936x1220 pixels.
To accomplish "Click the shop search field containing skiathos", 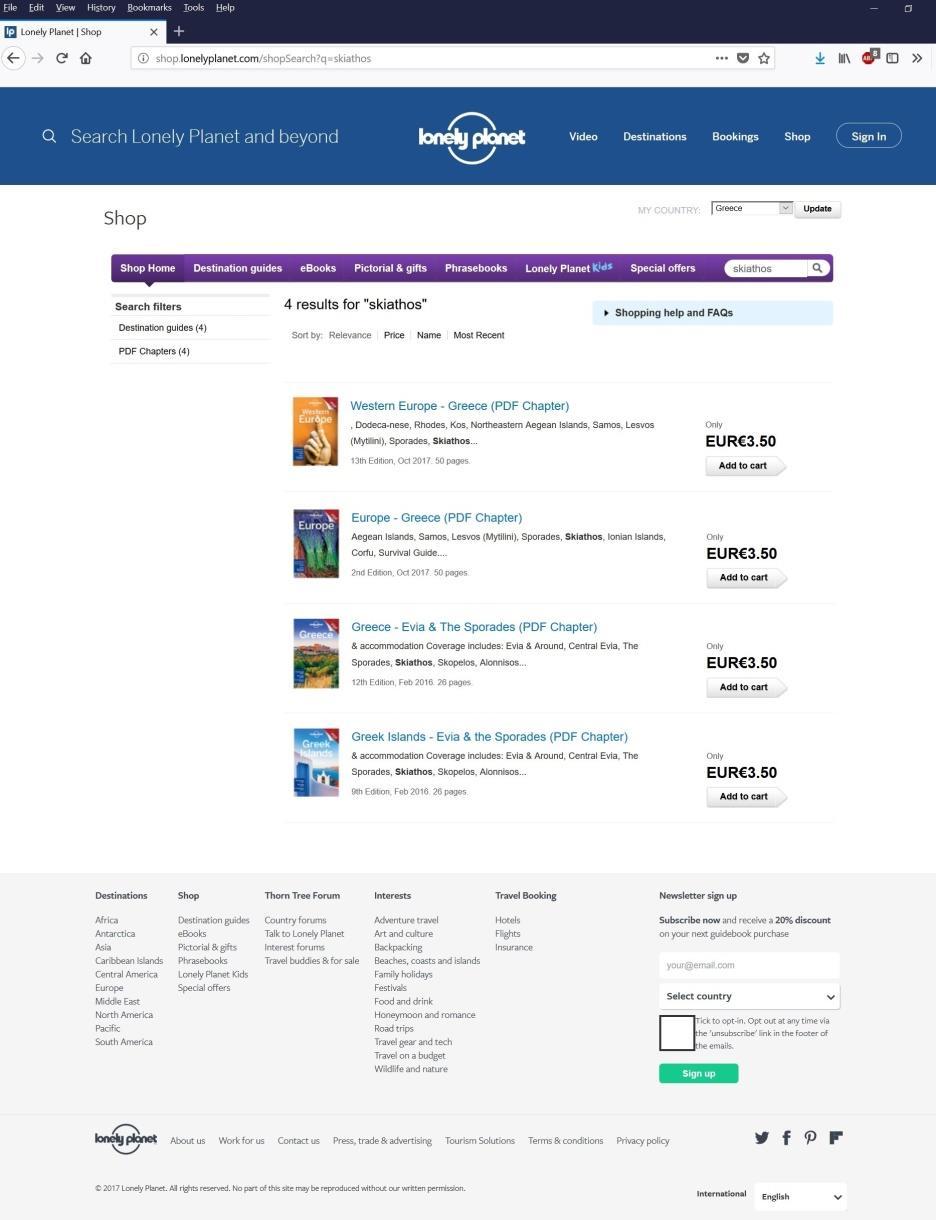I will (765, 268).
